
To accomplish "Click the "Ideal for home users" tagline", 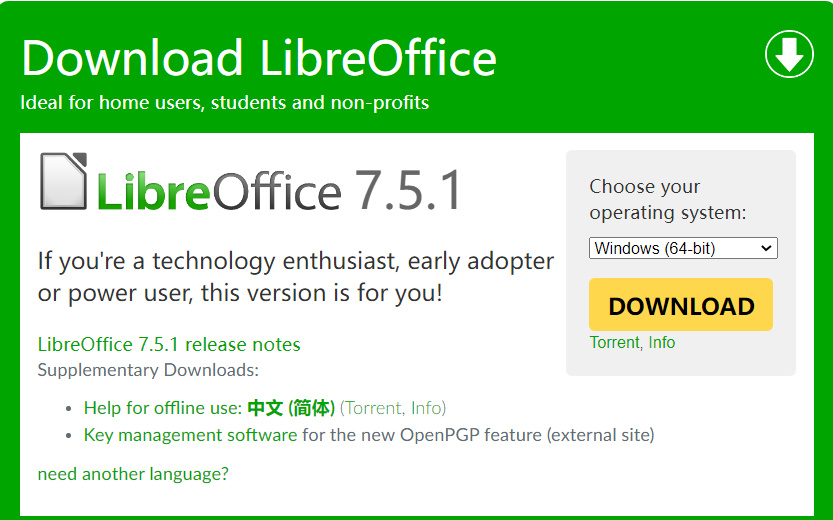I will tap(224, 103).
